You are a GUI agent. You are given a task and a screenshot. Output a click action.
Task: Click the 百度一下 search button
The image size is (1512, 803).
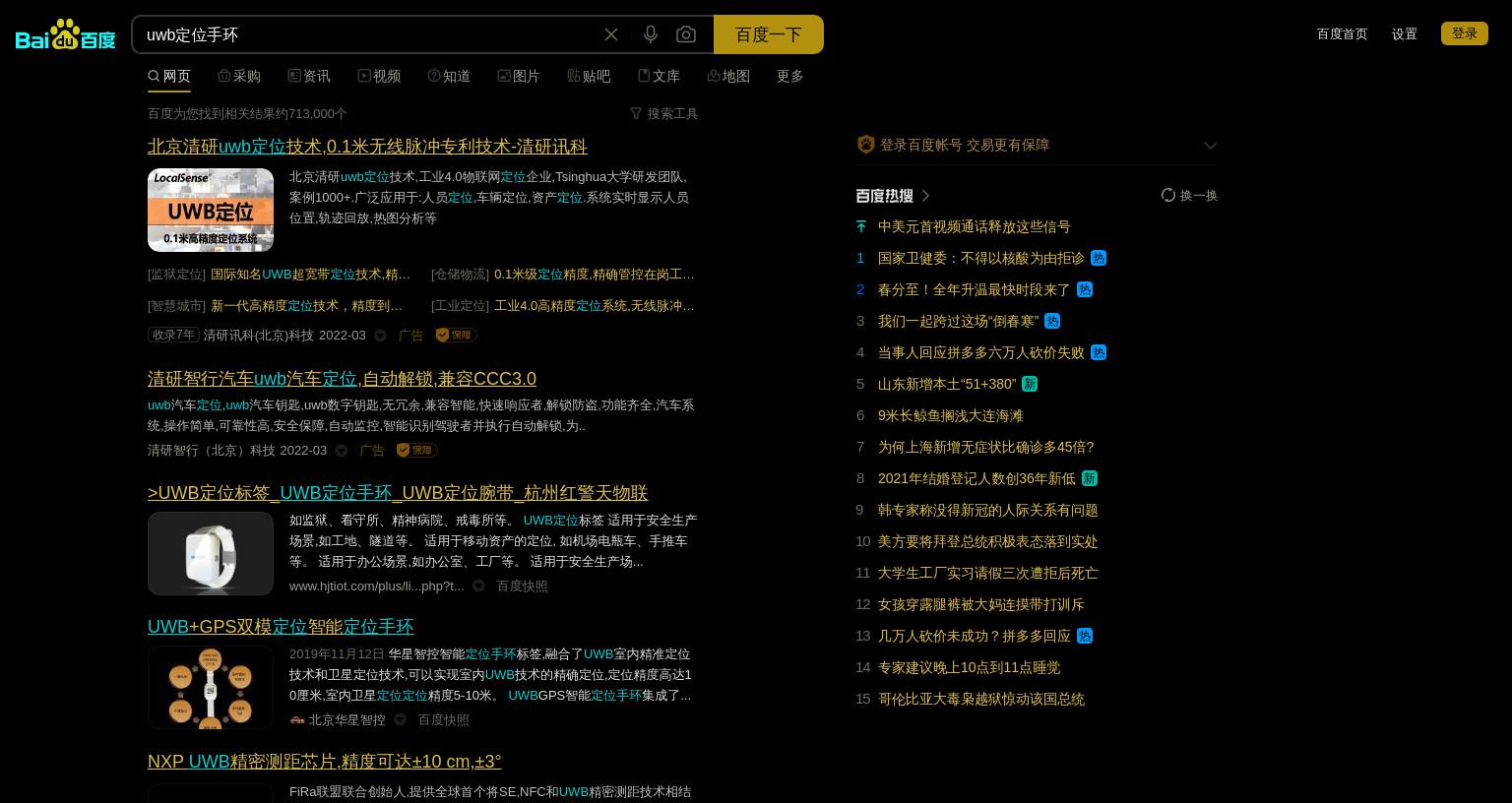coord(769,34)
